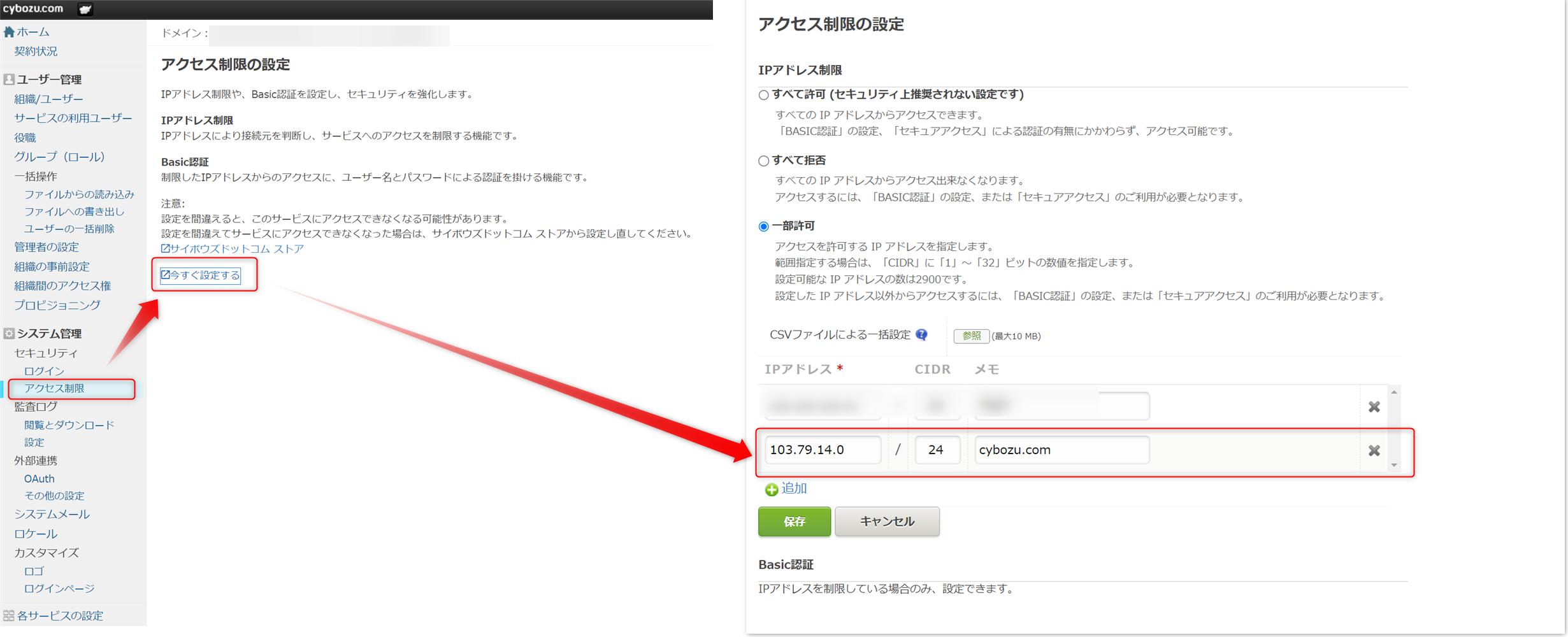Open 役職 in the sidebar
Viewport: 1568px width, 637px height.
(25, 138)
